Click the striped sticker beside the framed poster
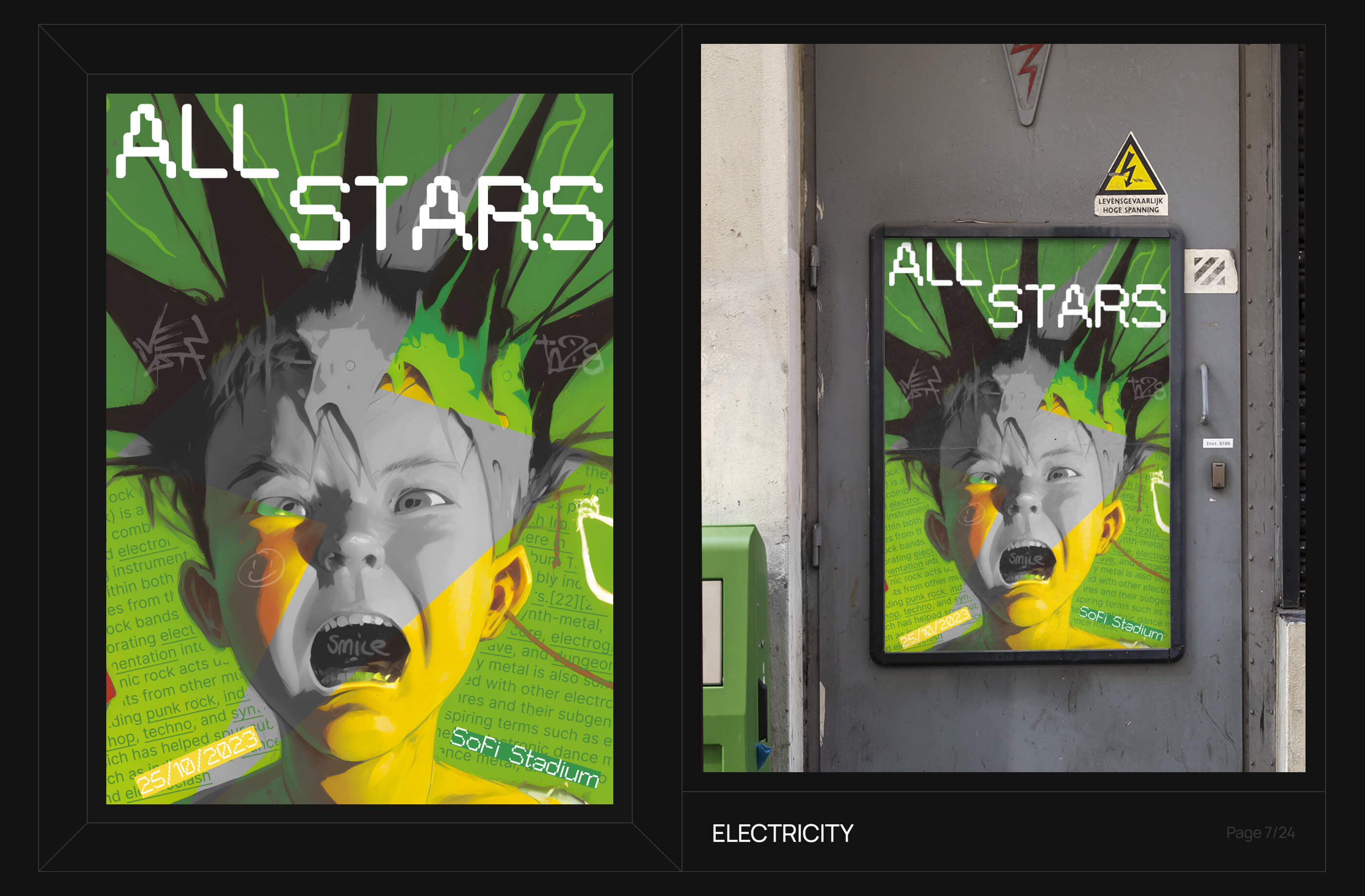The width and height of the screenshot is (1365, 896). click(1210, 271)
